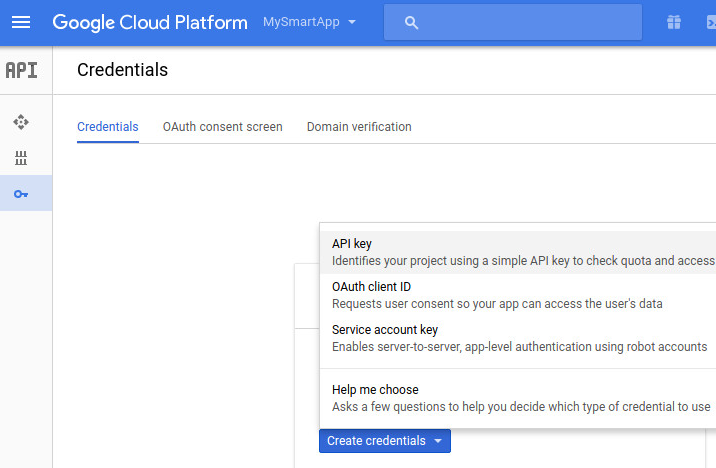The width and height of the screenshot is (716, 468).
Task: Click the API logo in sidebar
Action: 21,70
